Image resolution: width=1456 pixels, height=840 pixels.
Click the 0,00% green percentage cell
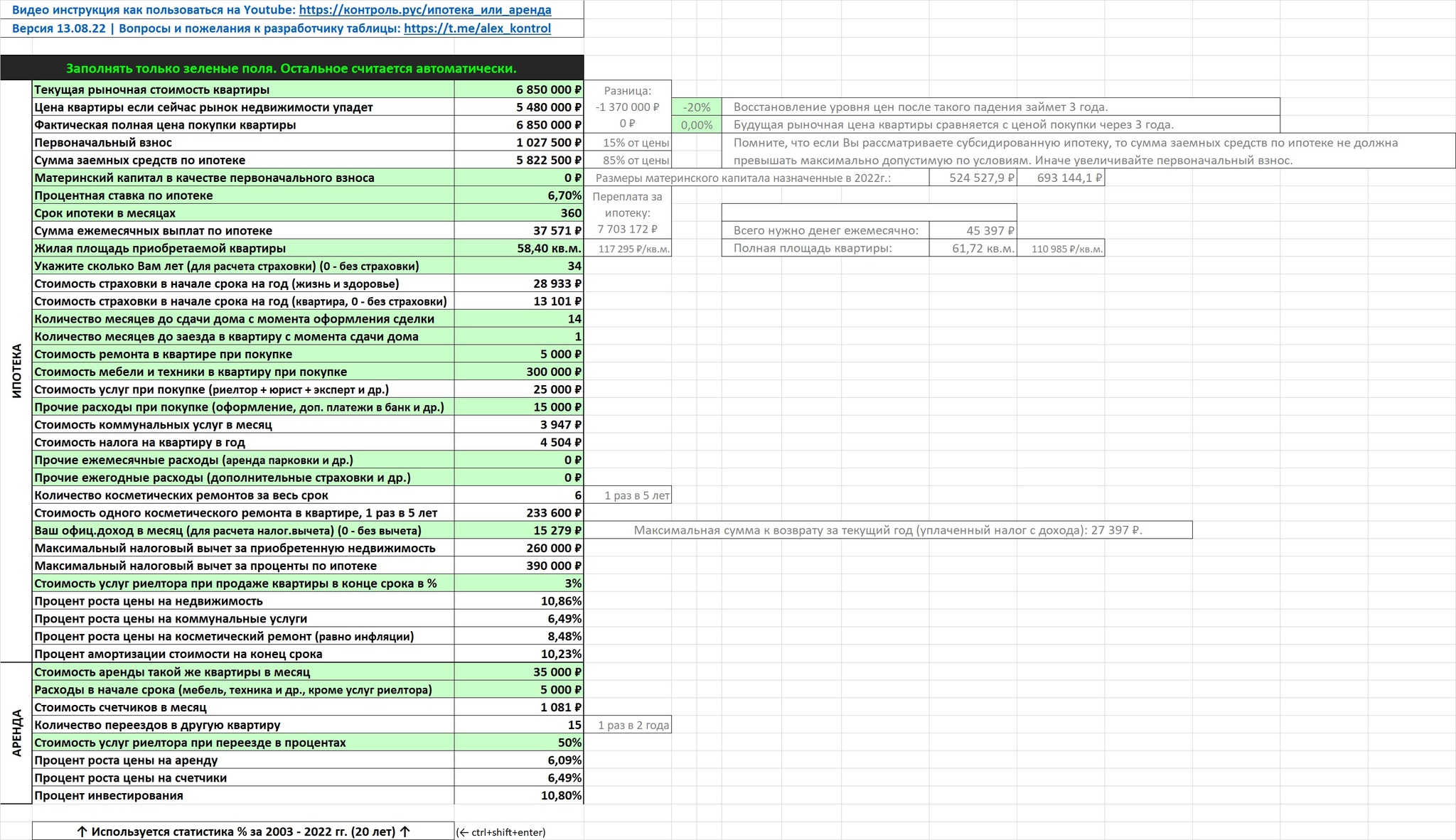pyautogui.click(x=696, y=125)
